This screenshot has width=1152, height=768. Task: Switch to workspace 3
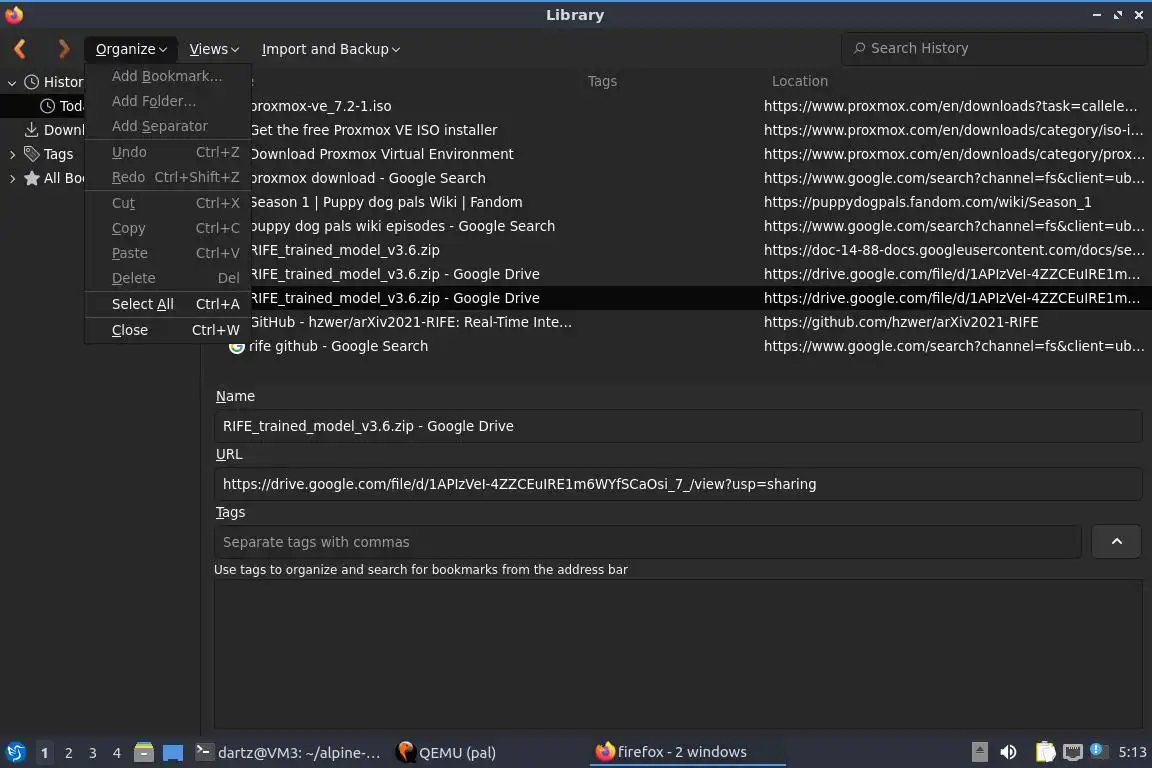pyautogui.click(x=93, y=753)
